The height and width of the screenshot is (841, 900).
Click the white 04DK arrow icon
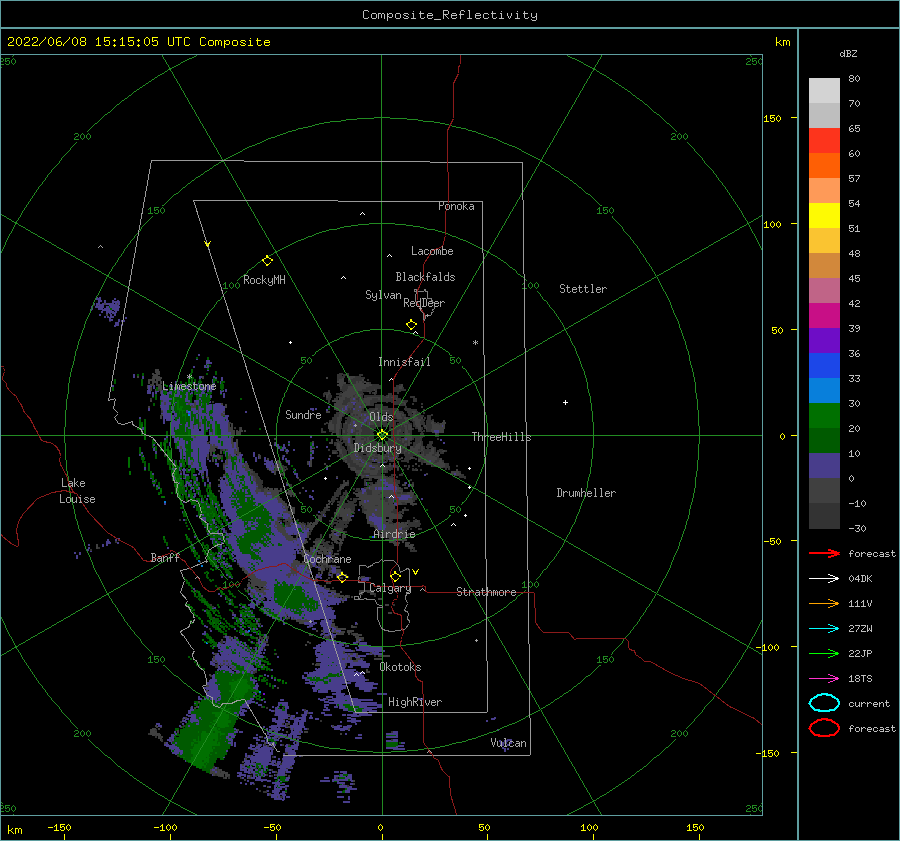click(824, 579)
